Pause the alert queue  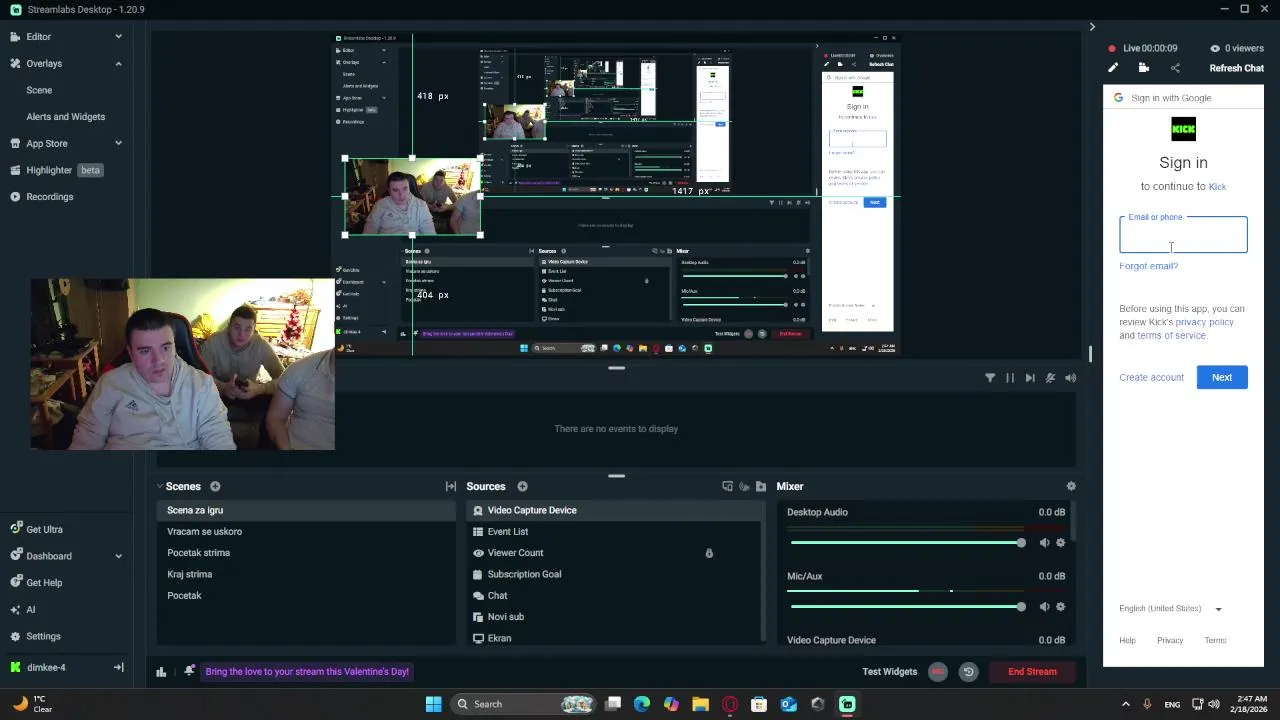(1010, 378)
